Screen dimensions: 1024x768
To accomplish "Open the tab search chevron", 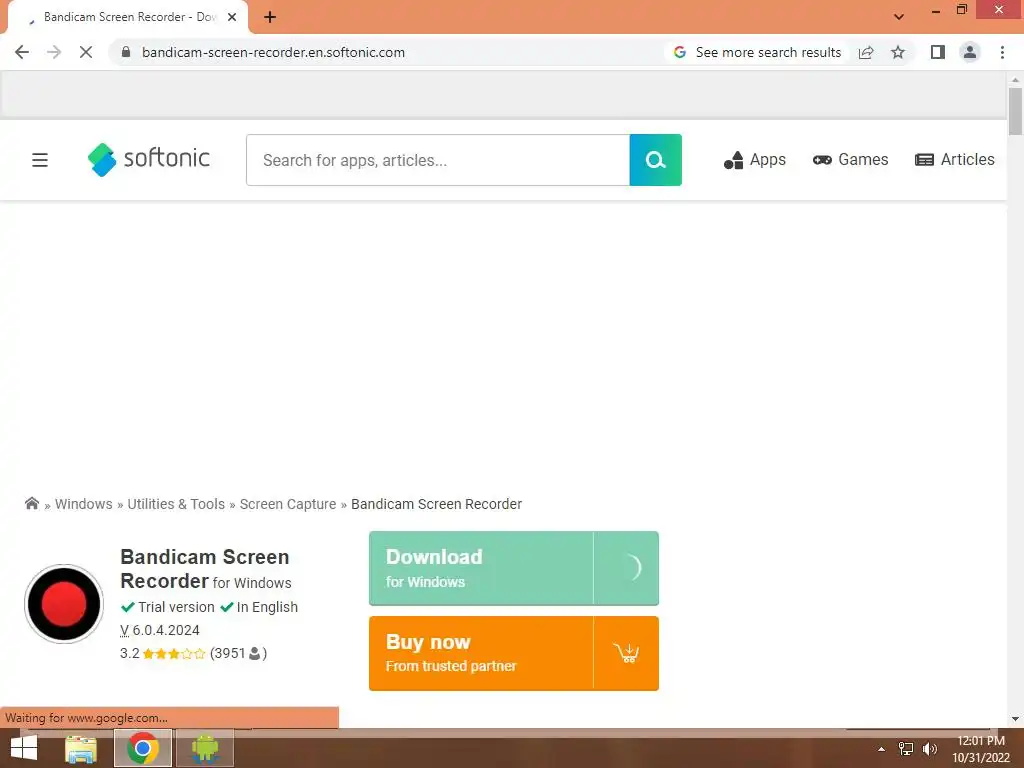I will (x=899, y=17).
